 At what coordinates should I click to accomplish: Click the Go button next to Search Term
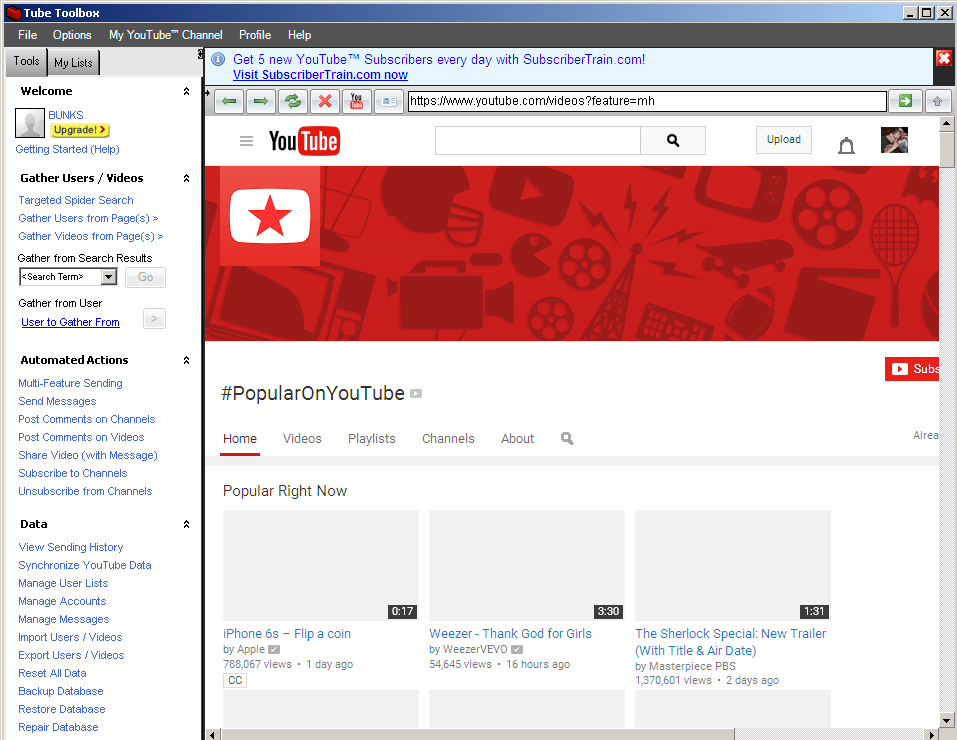(145, 277)
